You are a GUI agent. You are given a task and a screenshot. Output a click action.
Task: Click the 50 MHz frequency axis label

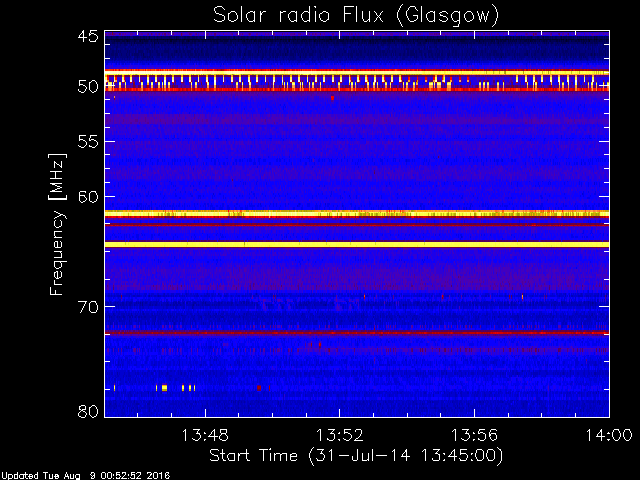88,87
